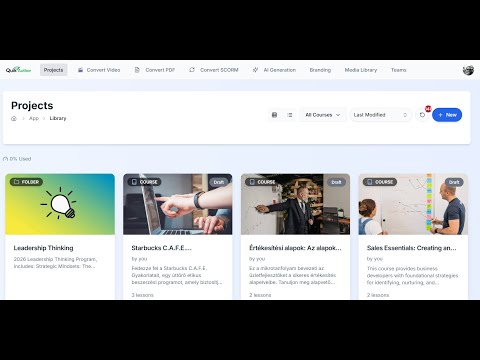Open the Teams tab
480x360 pixels.
398,70
